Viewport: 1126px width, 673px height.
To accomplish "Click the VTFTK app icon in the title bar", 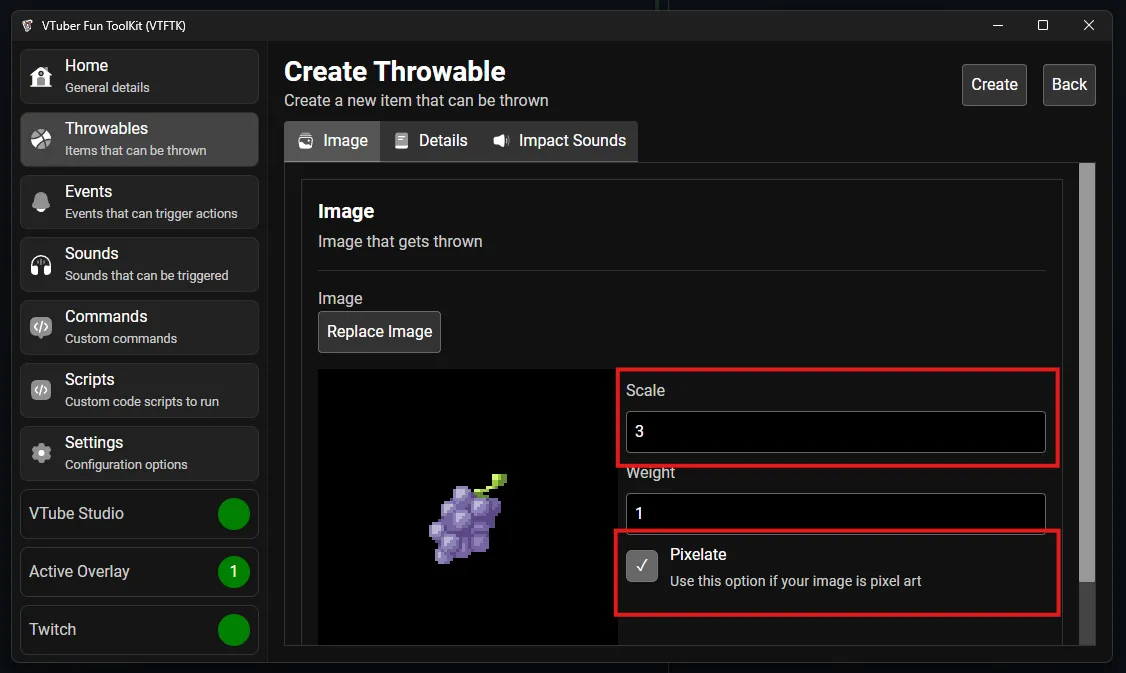I will [x=26, y=25].
